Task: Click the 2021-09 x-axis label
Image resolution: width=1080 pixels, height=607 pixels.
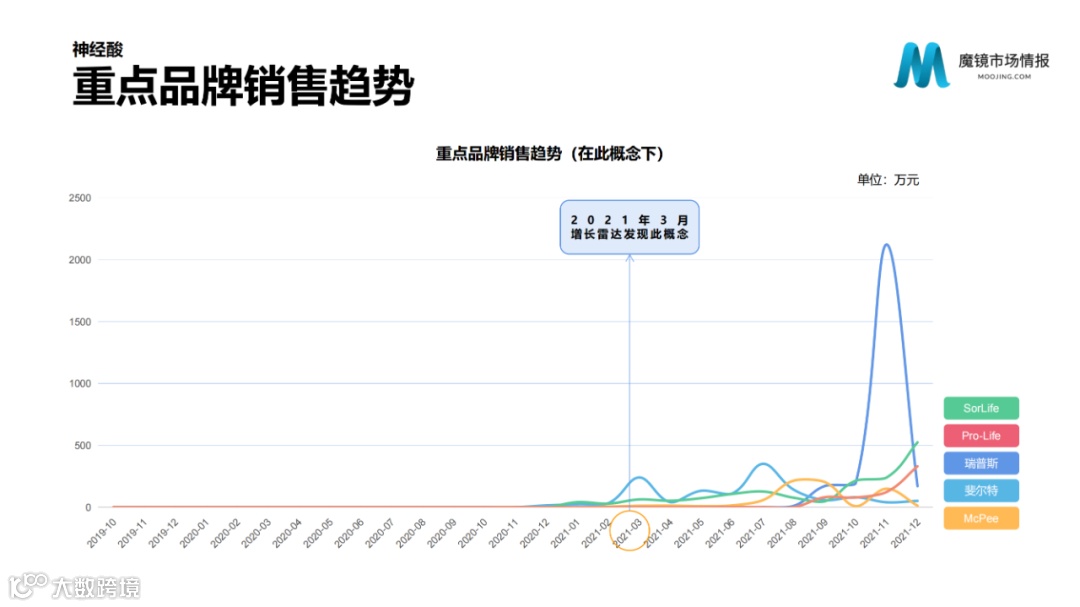Action: click(813, 533)
